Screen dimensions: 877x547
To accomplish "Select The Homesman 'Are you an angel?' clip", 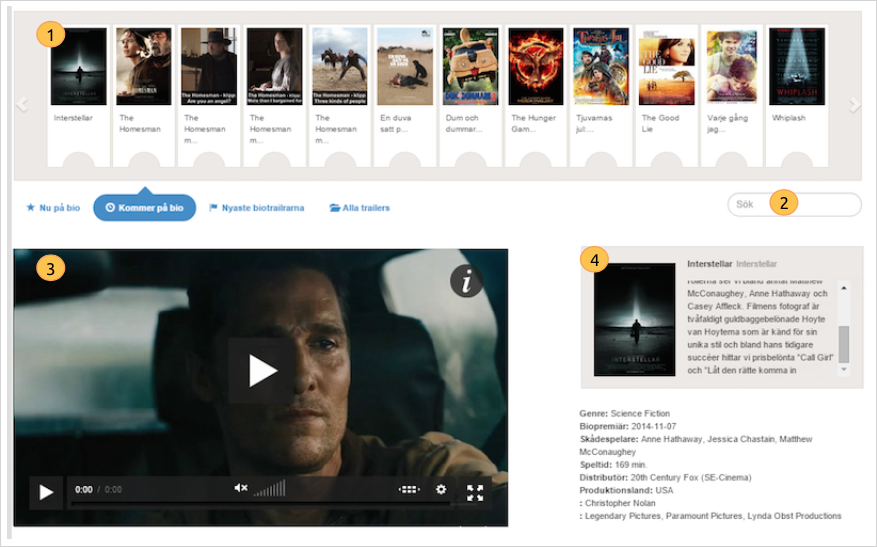I will (x=209, y=67).
